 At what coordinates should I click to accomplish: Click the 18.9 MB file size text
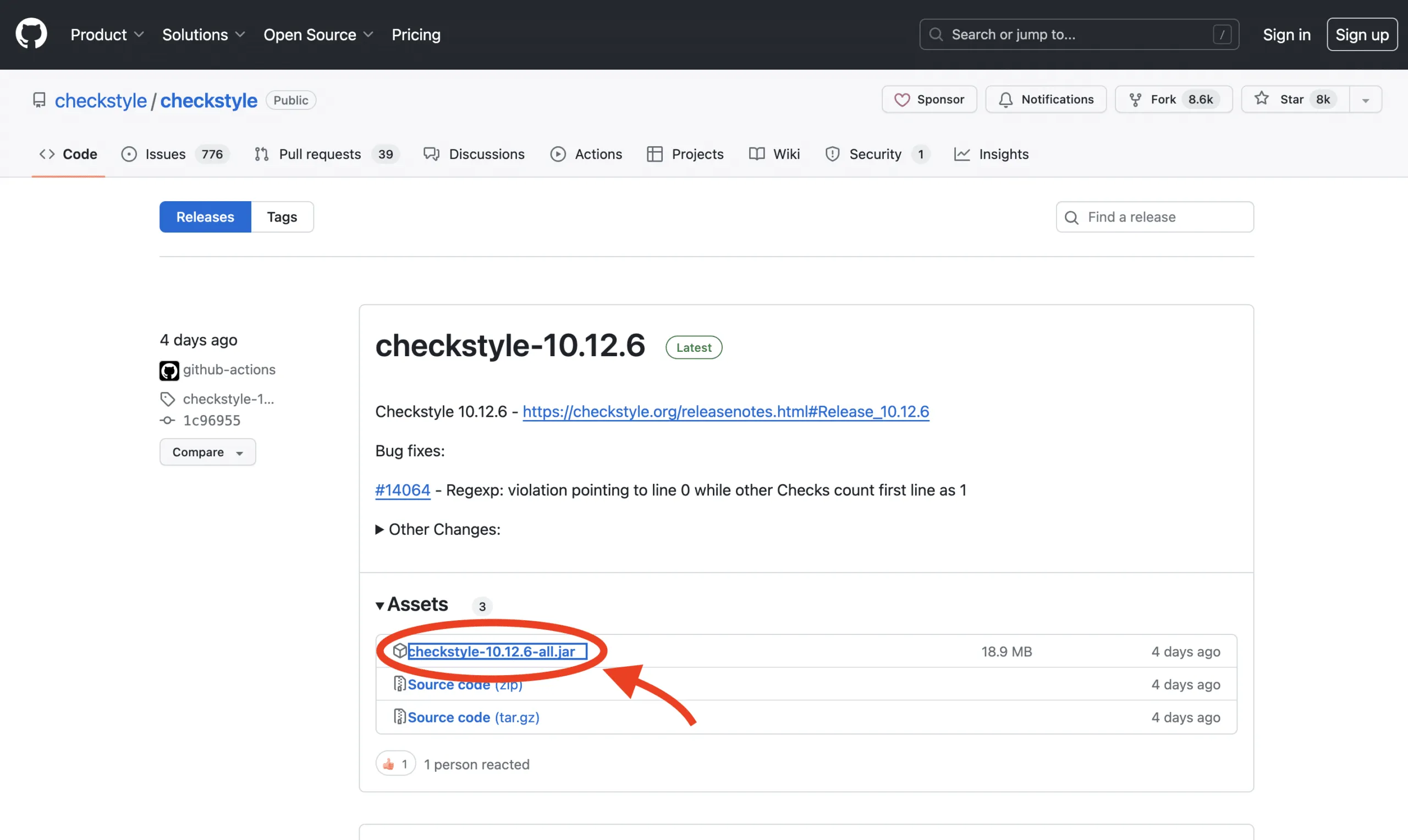coord(1007,651)
